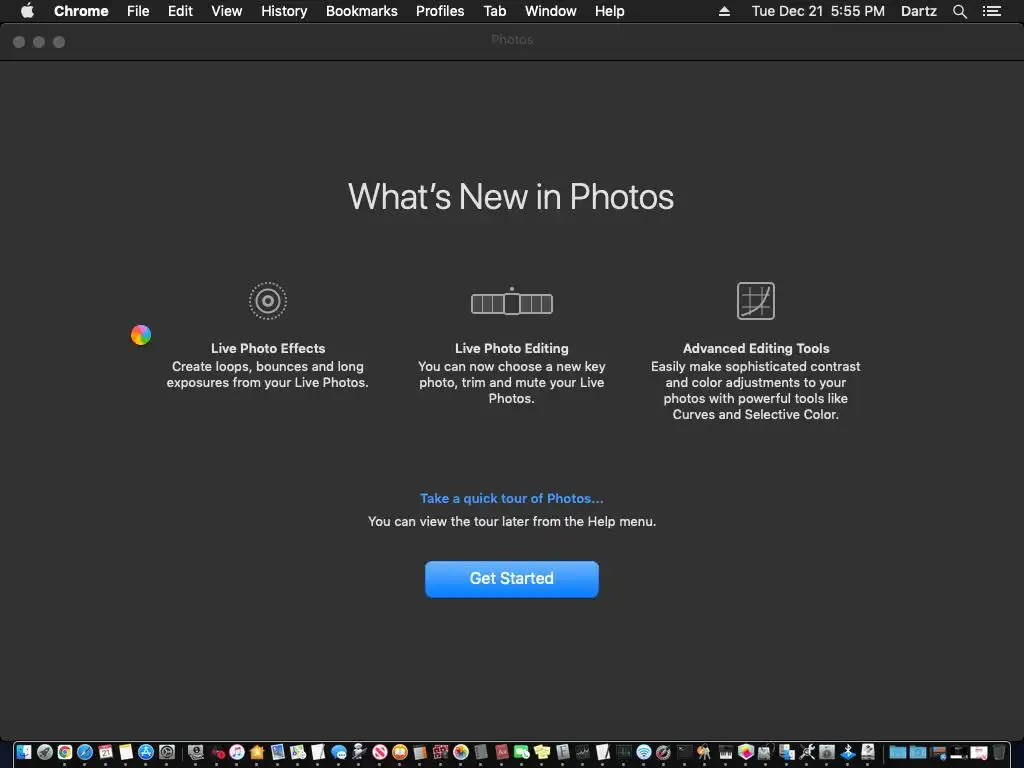Open the Chrome application menu
The image size is (1024, 768).
(x=81, y=11)
